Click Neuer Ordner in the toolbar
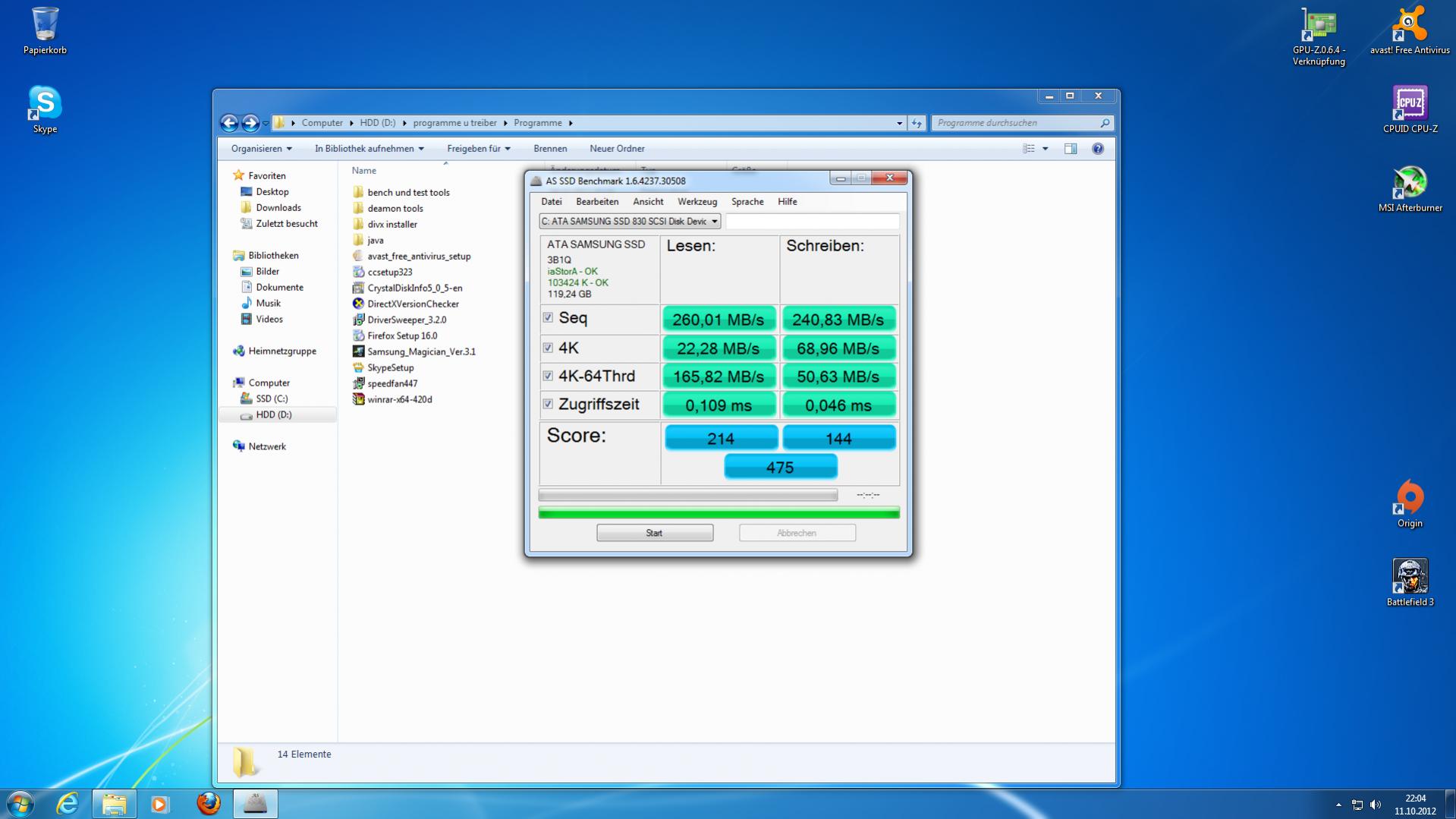The width and height of the screenshot is (1456, 819). (x=617, y=149)
